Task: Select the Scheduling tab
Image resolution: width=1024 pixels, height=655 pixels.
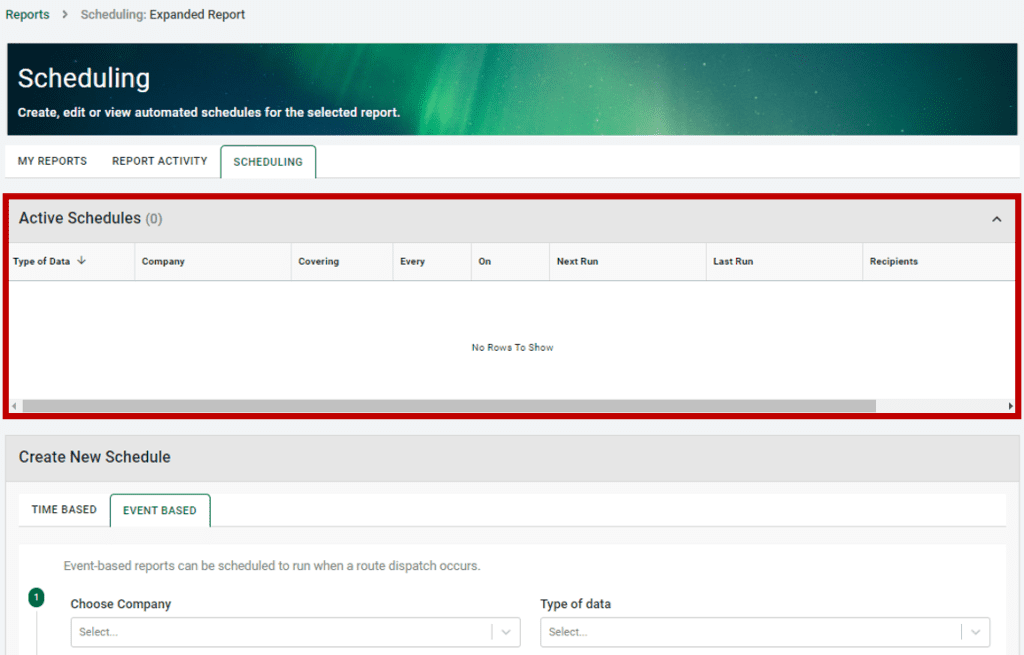Action: [x=267, y=161]
